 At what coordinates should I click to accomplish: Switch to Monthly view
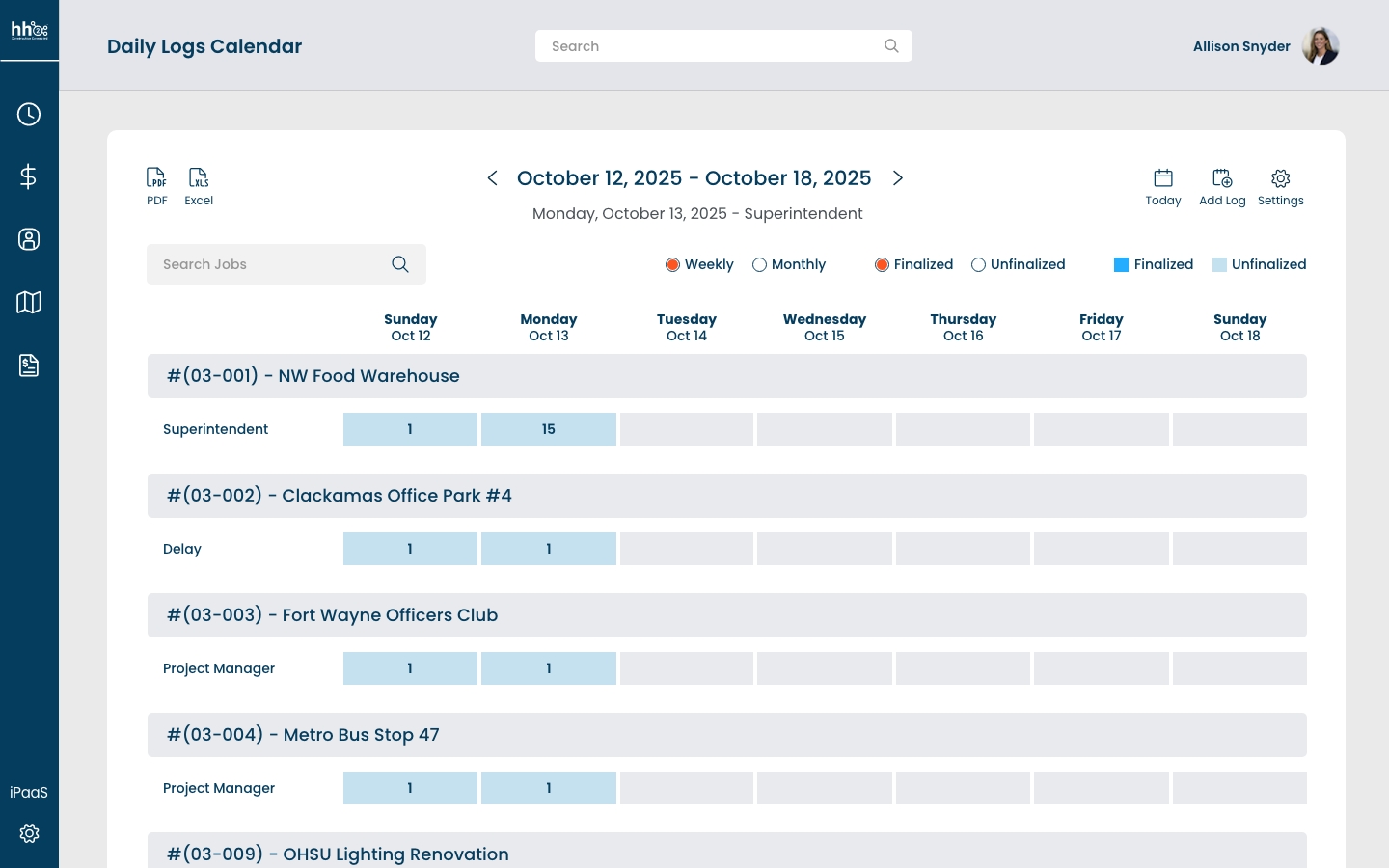[760, 265]
